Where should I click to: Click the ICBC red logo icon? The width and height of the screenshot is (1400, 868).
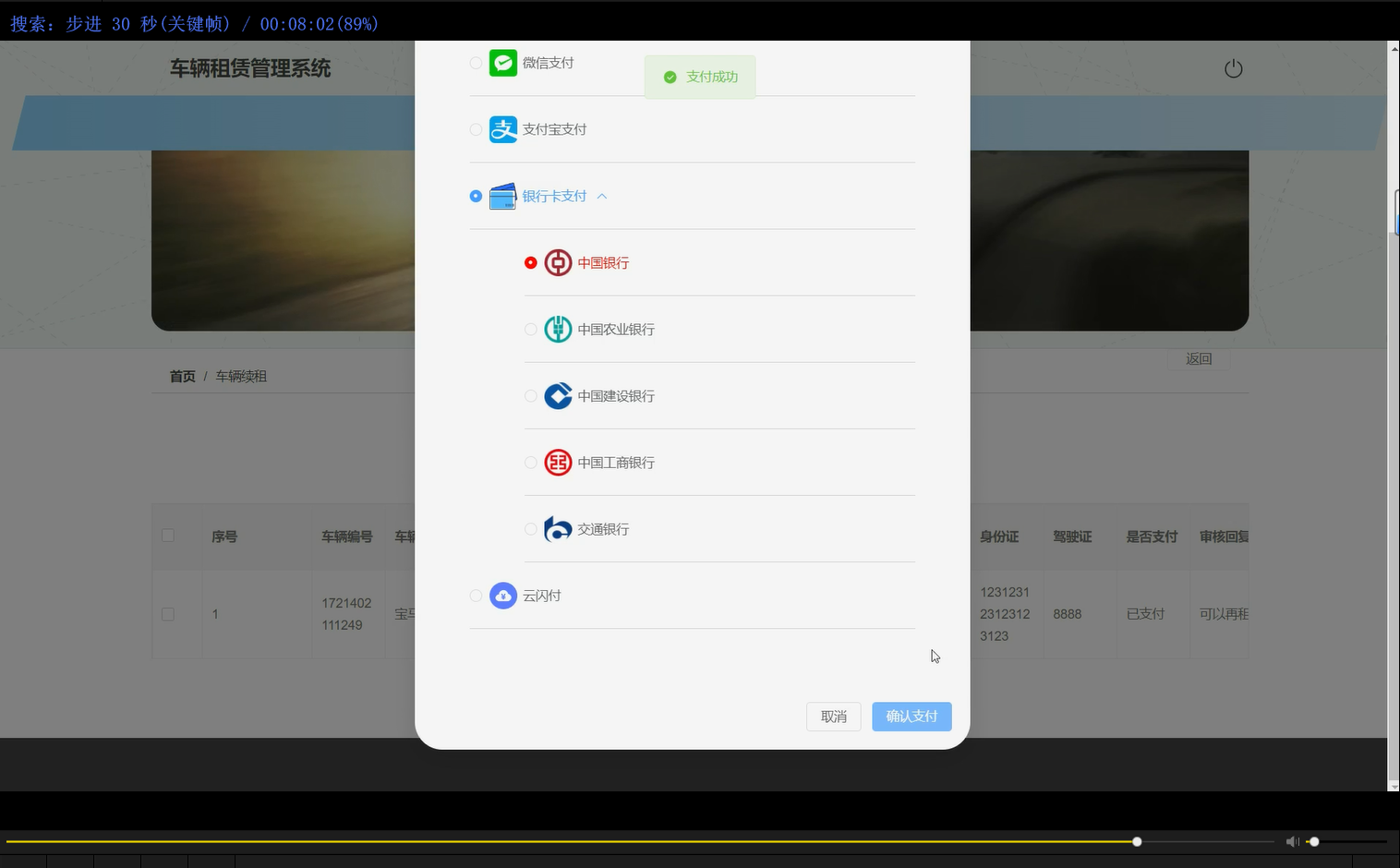pos(558,462)
